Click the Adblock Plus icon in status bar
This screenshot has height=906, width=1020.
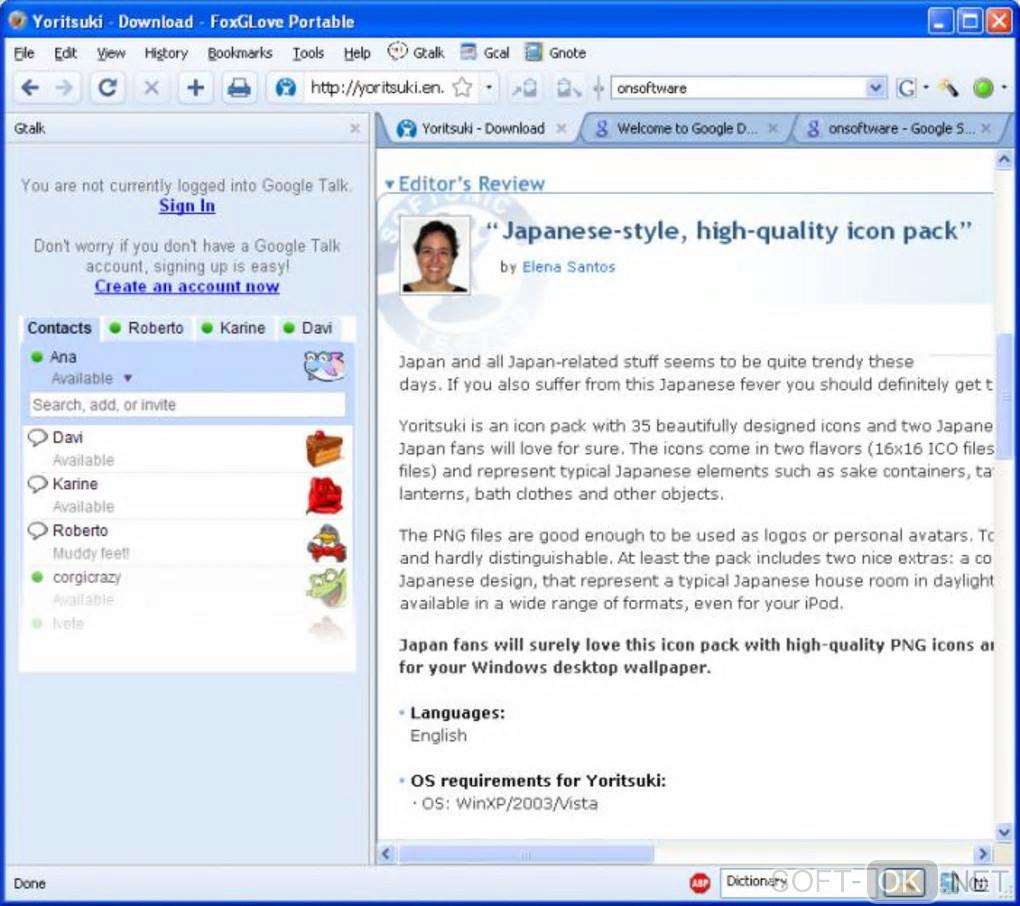pos(700,883)
